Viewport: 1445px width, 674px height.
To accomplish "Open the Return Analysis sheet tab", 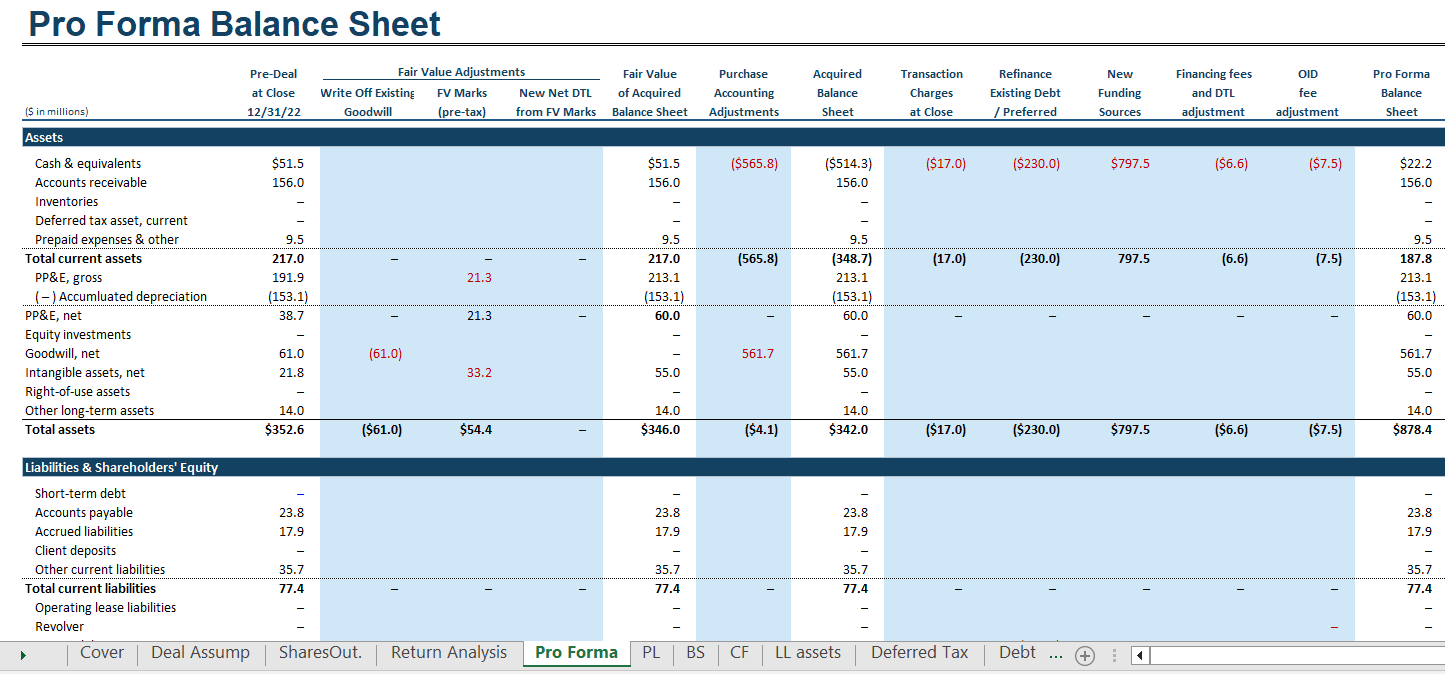I will (449, 653).
